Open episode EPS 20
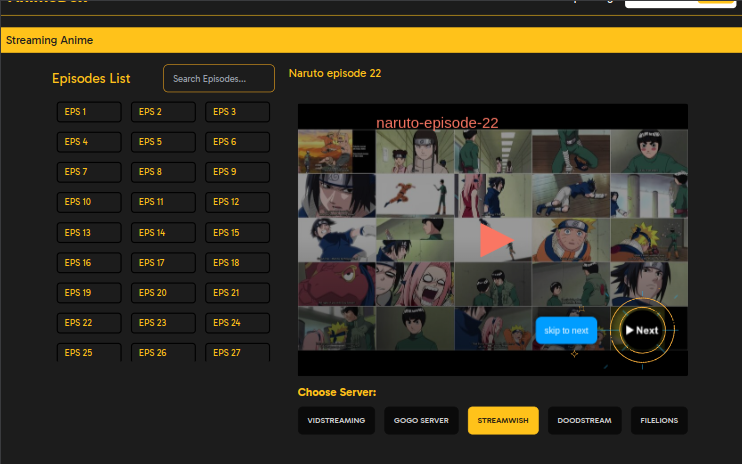Viewport: 742px width, 464px height. (163, 293)
